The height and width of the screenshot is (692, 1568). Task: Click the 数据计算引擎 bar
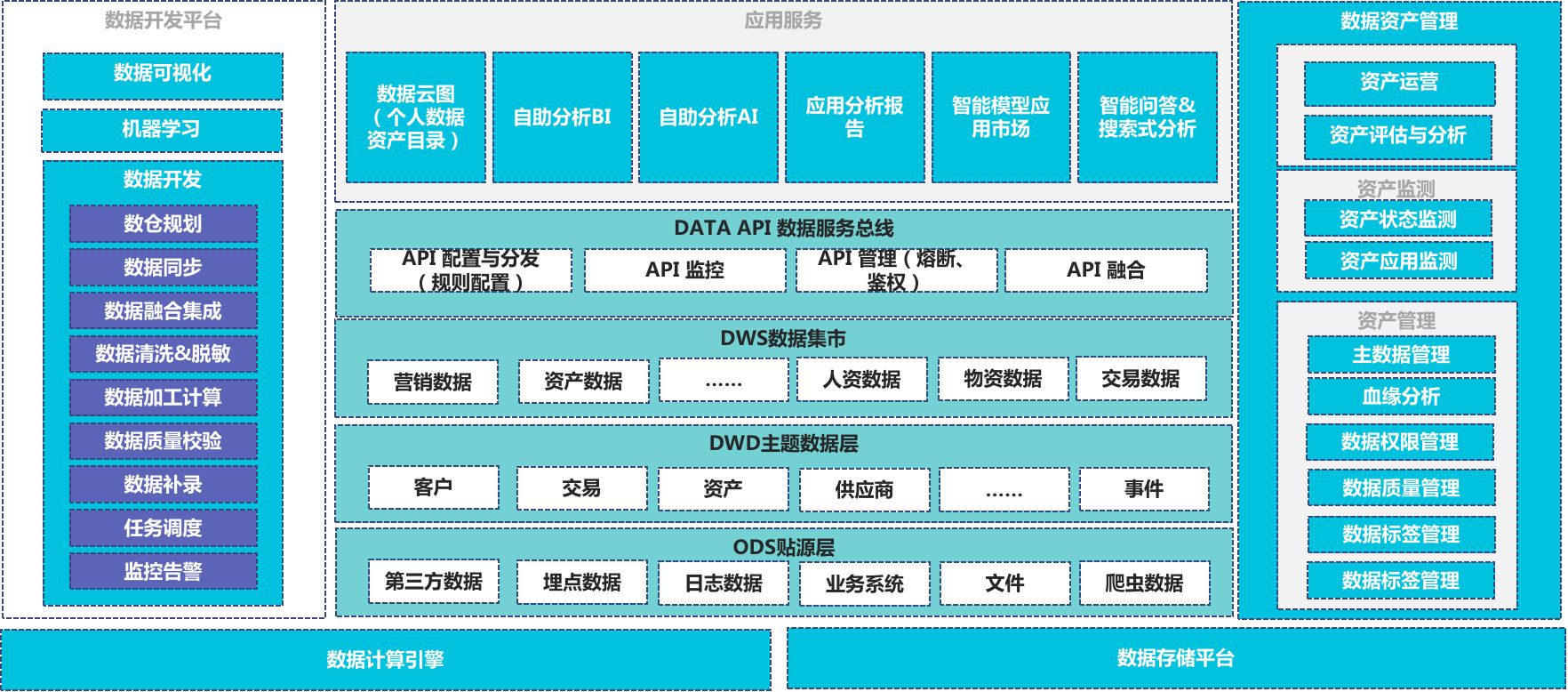point(386,659)
